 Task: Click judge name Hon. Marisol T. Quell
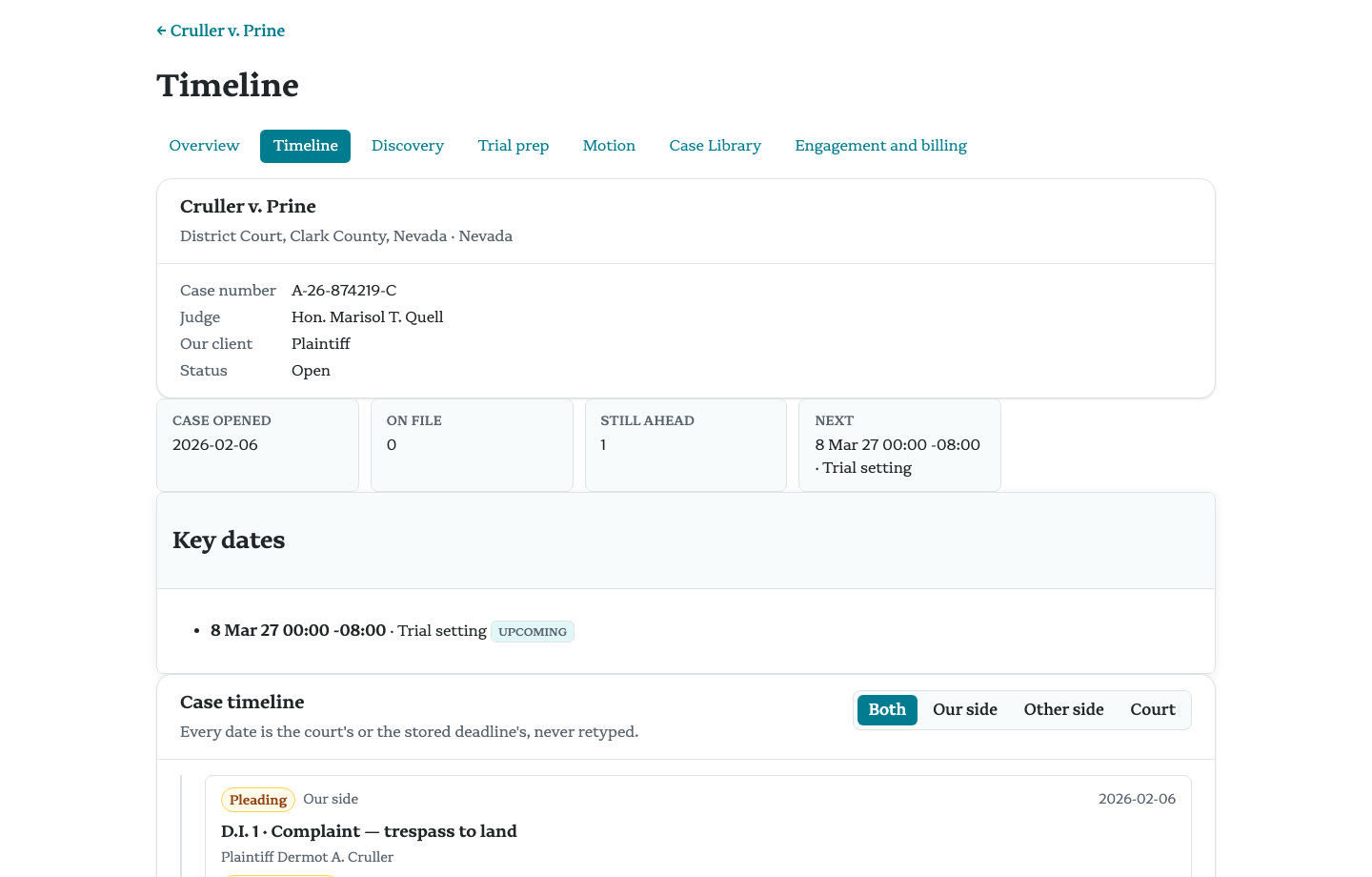[368, 317]
